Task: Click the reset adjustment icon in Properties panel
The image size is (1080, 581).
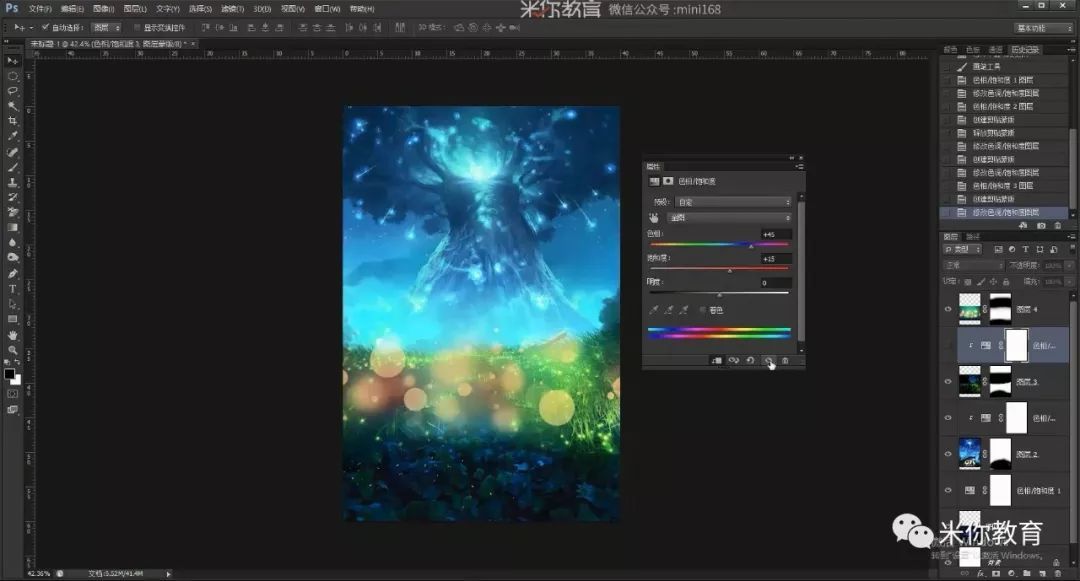Action: coord(751,360)
